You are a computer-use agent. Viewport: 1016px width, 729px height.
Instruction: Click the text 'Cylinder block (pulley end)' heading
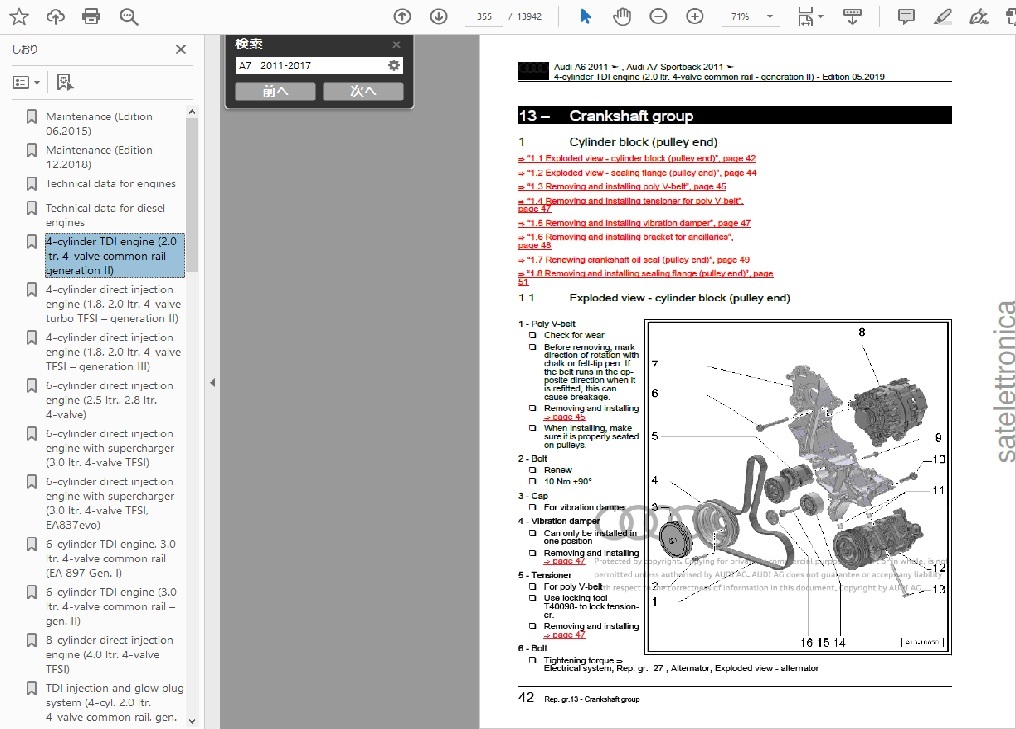pyautogui.click(x=643, y=142)
